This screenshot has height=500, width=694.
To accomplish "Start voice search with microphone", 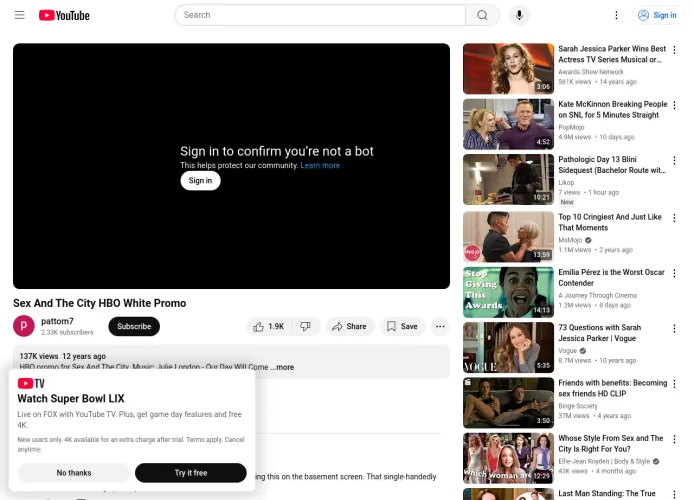I will pos(519,15).
